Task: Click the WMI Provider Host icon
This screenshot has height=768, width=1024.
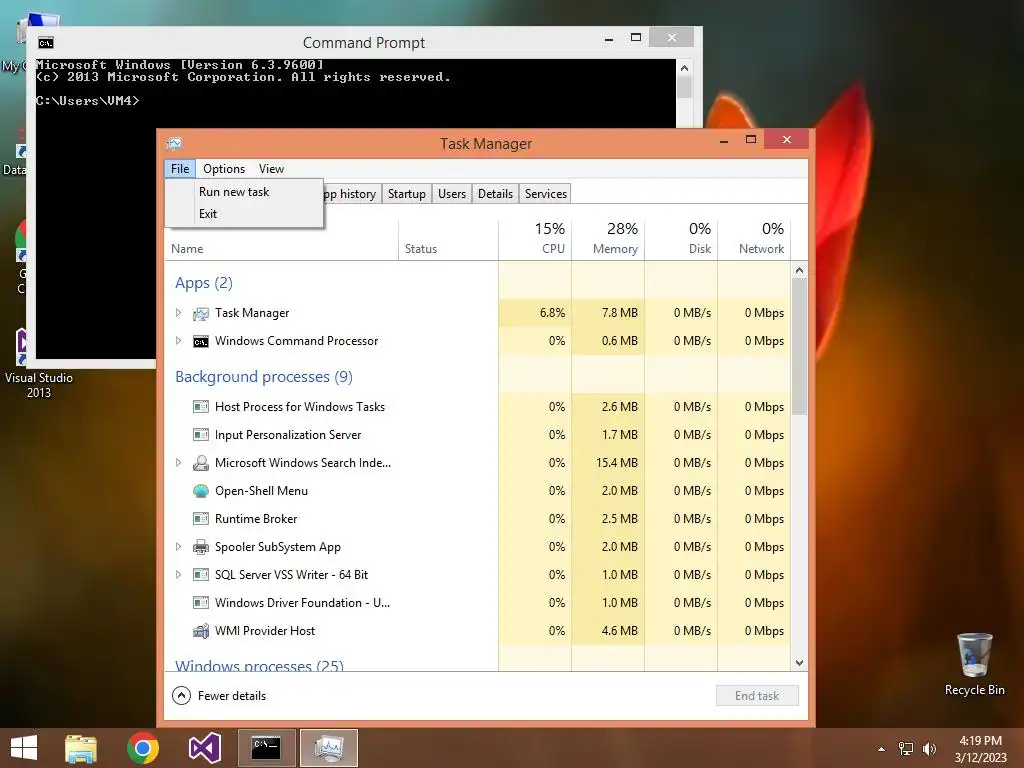Action: click(x=200, y=631)
